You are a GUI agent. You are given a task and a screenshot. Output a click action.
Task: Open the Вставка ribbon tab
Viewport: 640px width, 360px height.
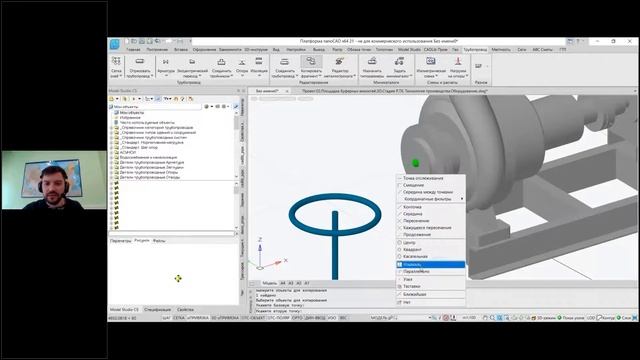click(x=181, y=49)
